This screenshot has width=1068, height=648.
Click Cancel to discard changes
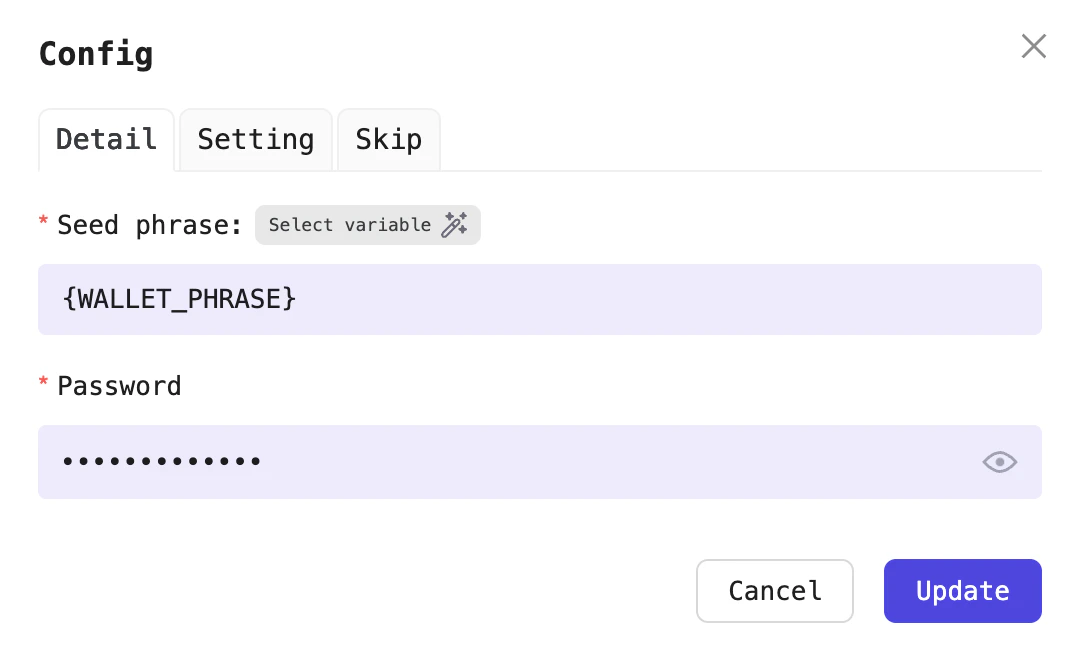click(x=775, y=591)
